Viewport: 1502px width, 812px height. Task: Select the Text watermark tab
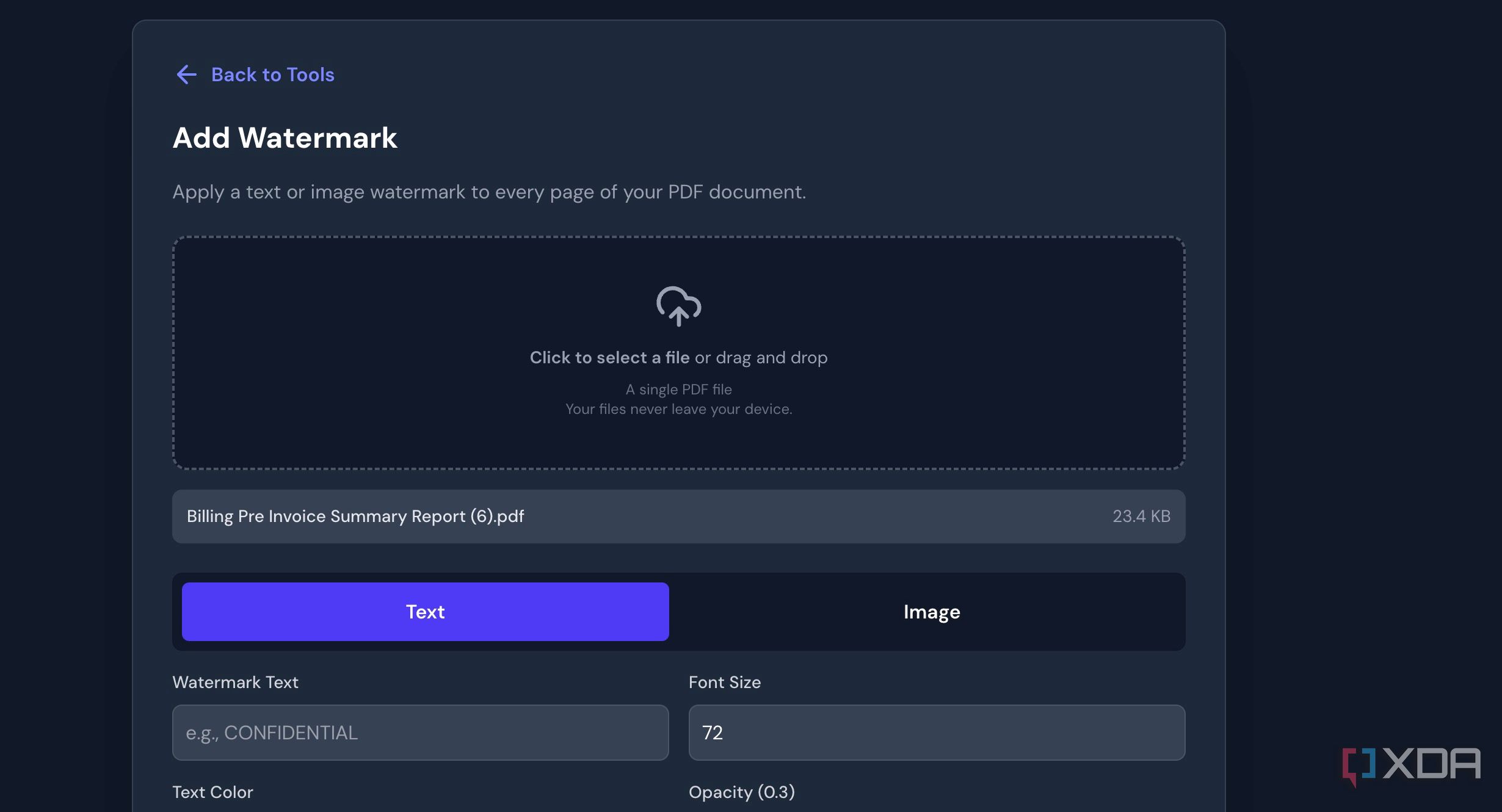[x=426, y=612]
